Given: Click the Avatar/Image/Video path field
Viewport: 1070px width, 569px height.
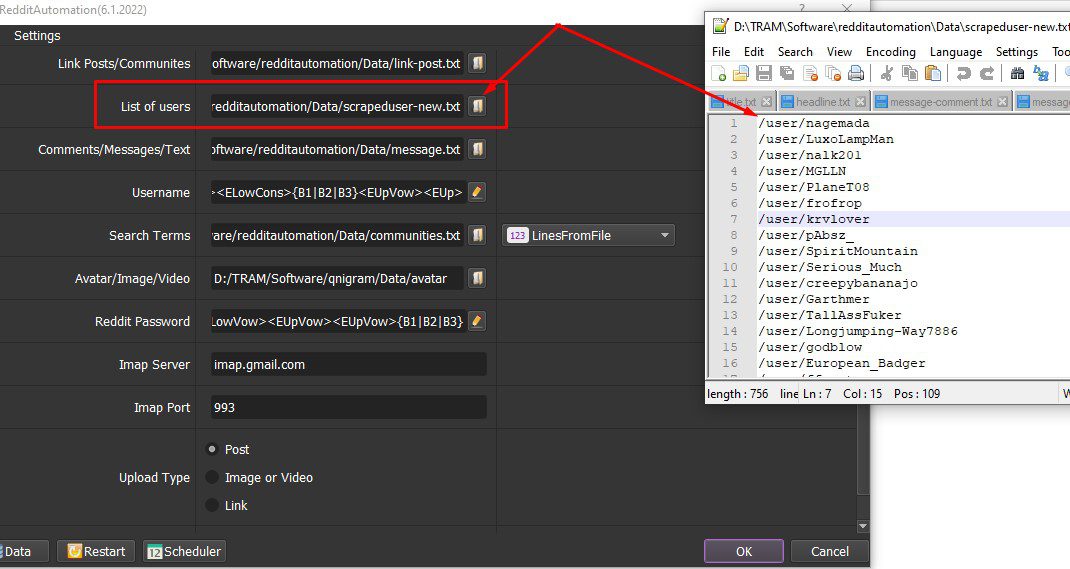Looking at the screenshot, I should 337,278.
